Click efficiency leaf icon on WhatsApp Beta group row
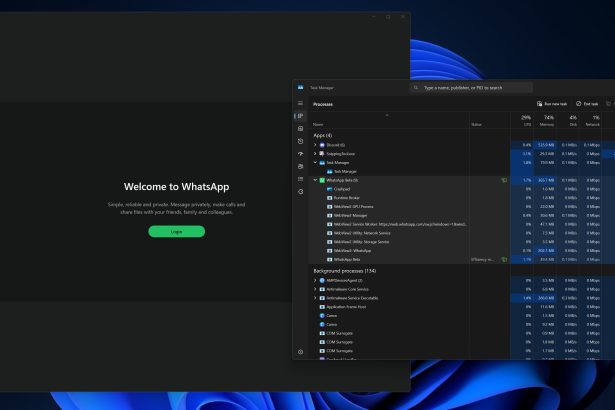 [504, 180]
